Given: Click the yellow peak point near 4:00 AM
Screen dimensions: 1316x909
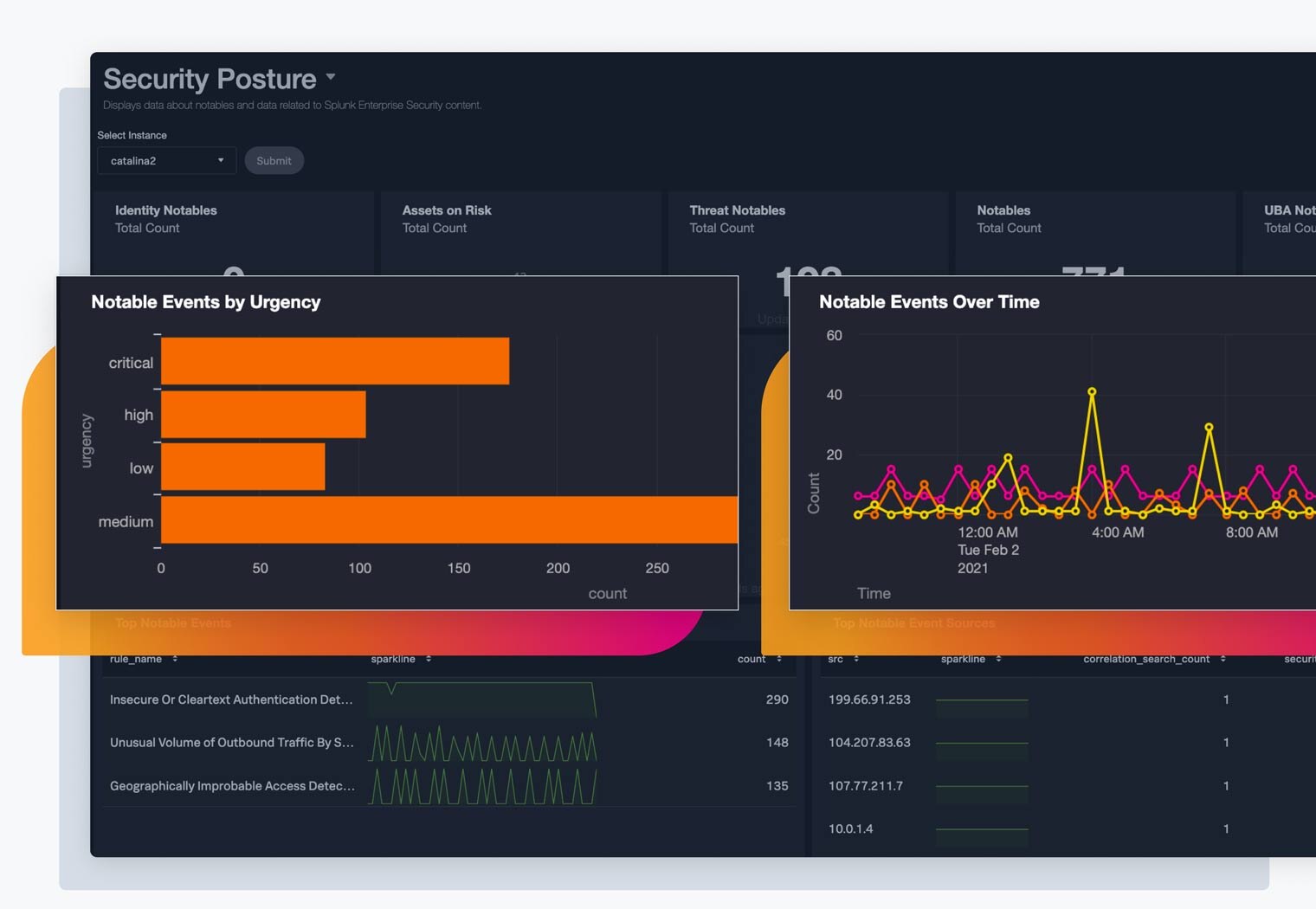Looking at the screenshot, I should 1092,392.
